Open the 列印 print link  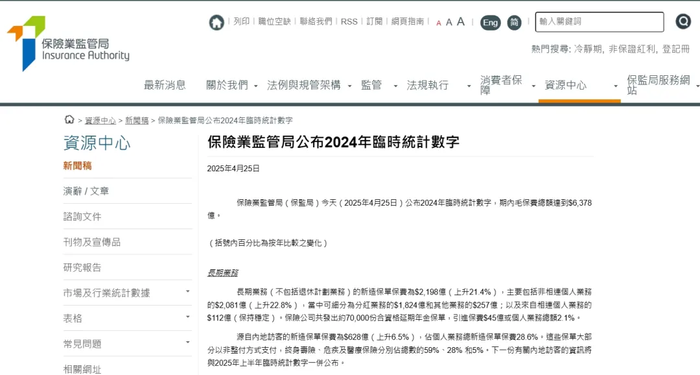tap(242, 21)
